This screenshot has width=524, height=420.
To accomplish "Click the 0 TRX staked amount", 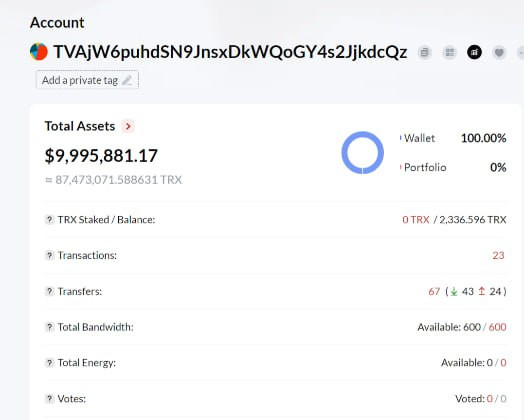I will 416,220.
